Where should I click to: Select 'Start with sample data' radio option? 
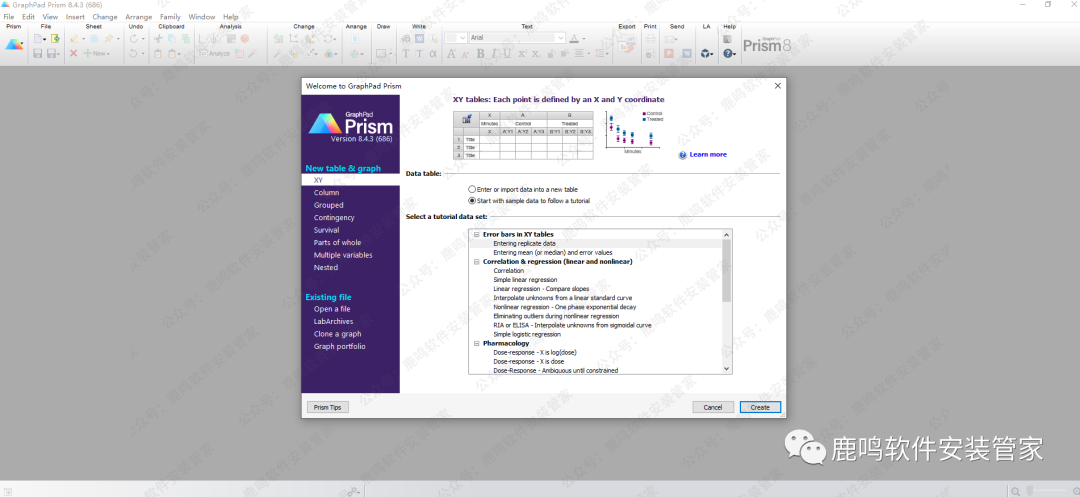472,200
